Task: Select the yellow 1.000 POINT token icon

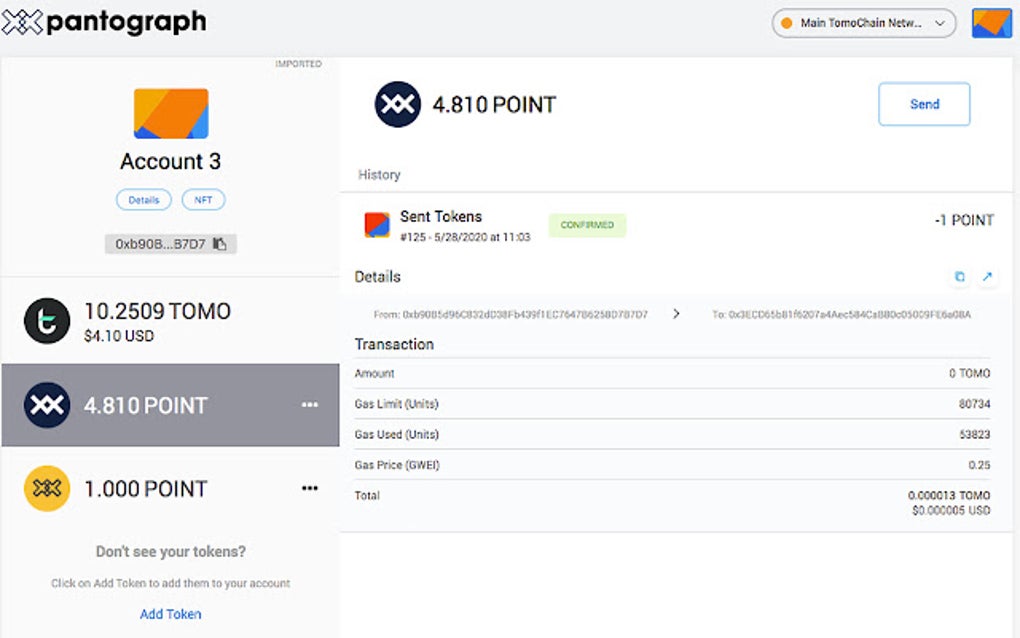Action: [45, 489]
